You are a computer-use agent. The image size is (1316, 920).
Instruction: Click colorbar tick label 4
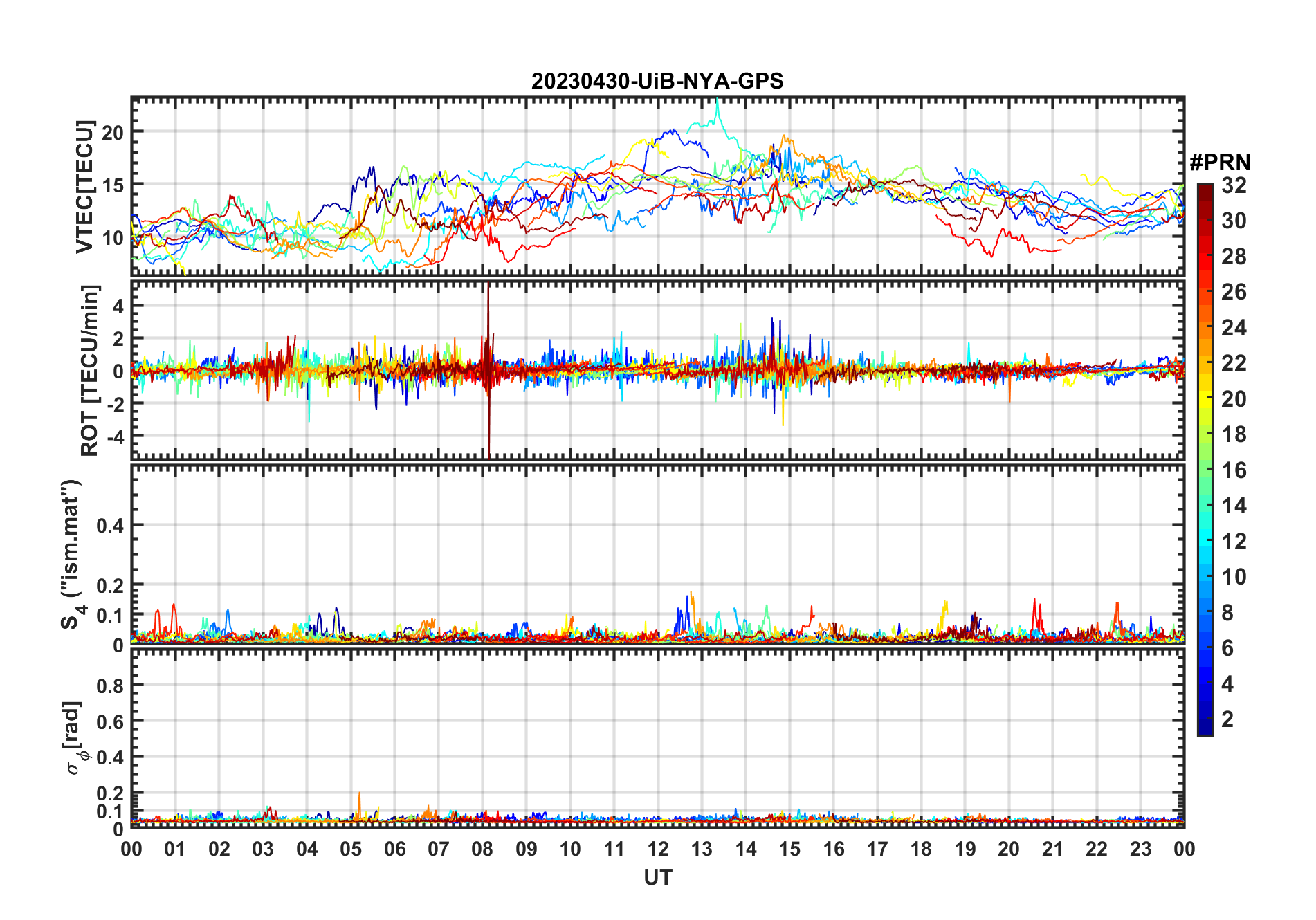1227,684
